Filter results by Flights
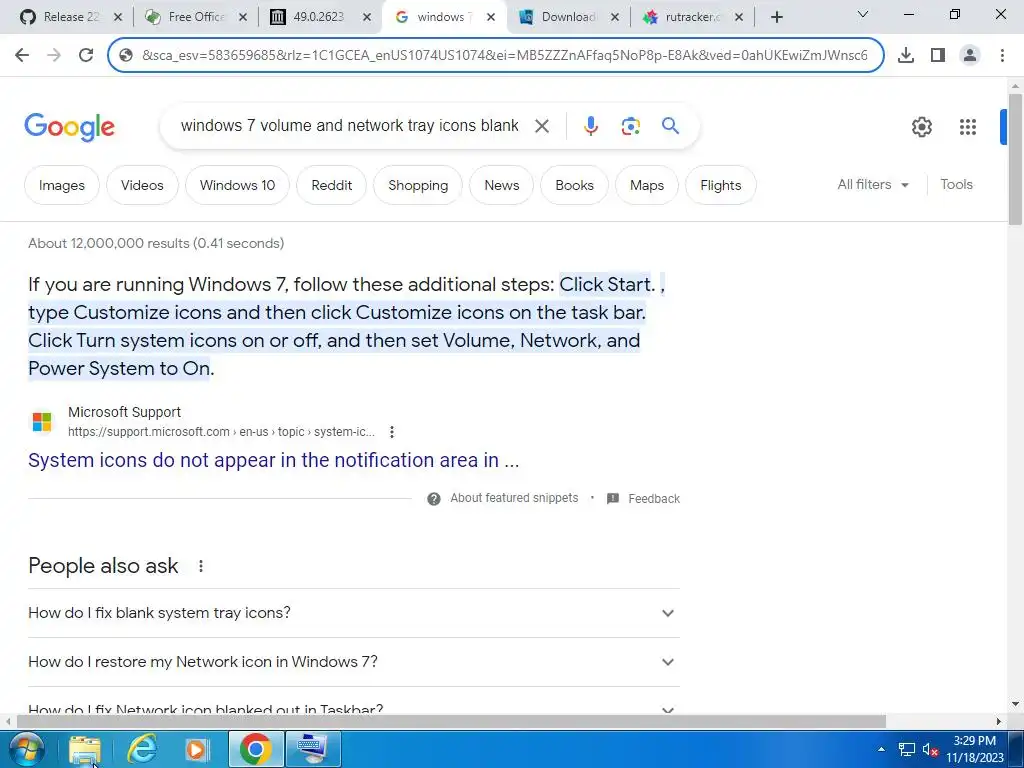Image resolution: width=1024 pixels, height=768 pixels. (721, 185)
